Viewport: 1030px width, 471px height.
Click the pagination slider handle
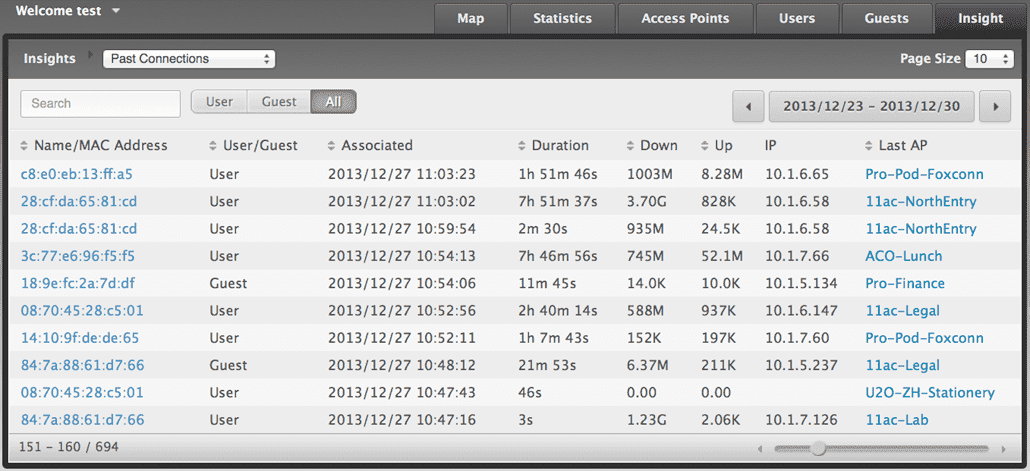tap(818, 448)
